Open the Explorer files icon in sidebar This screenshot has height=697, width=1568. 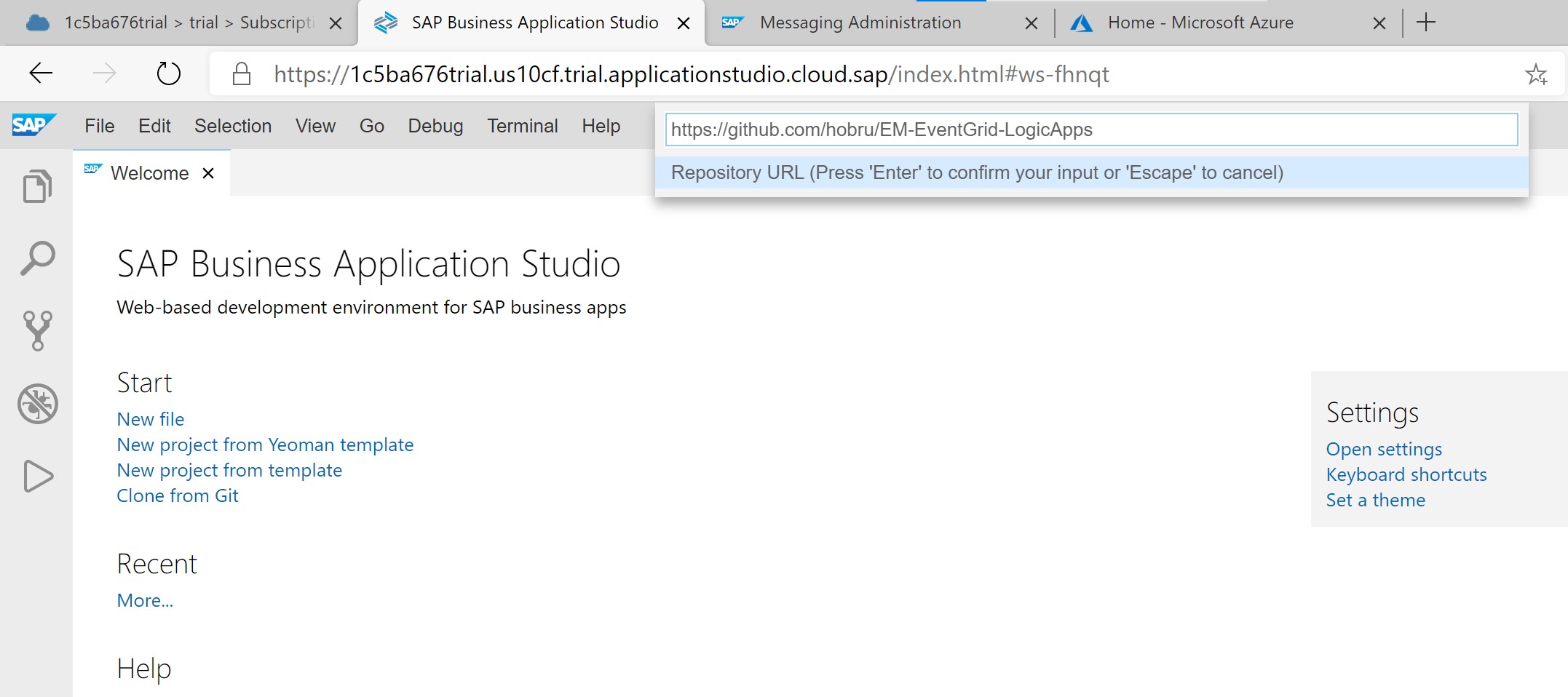(37, 186)
